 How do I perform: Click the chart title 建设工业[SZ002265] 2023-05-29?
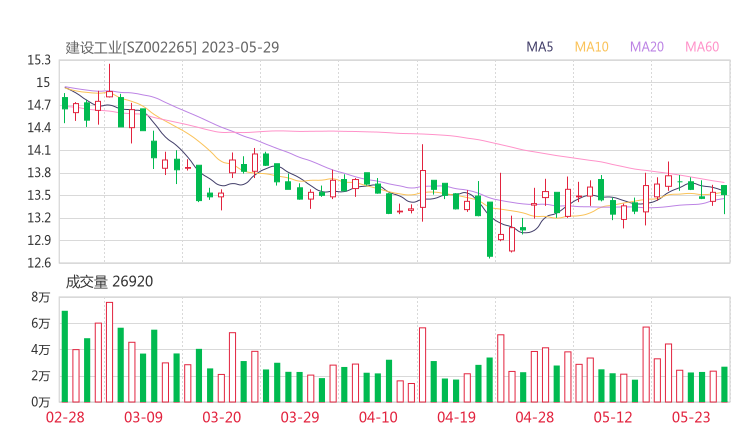[x=172, y=47]
